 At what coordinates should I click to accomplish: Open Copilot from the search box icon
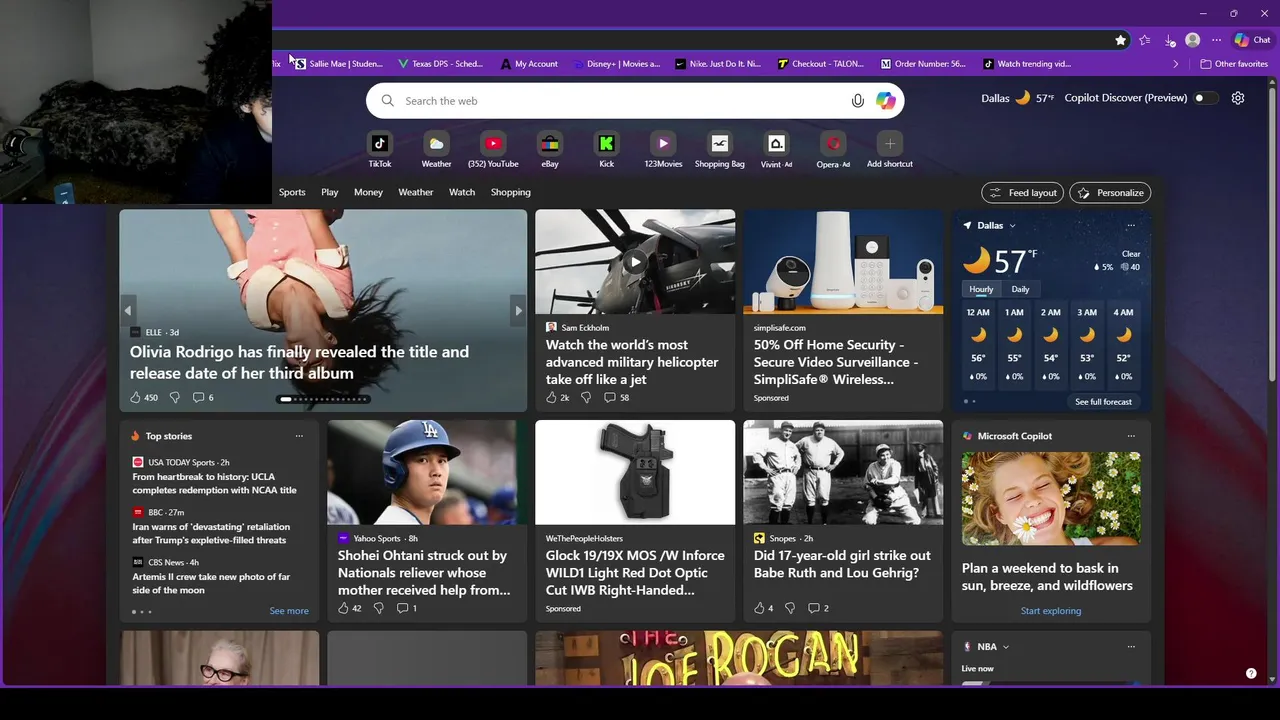pos(886,101)
